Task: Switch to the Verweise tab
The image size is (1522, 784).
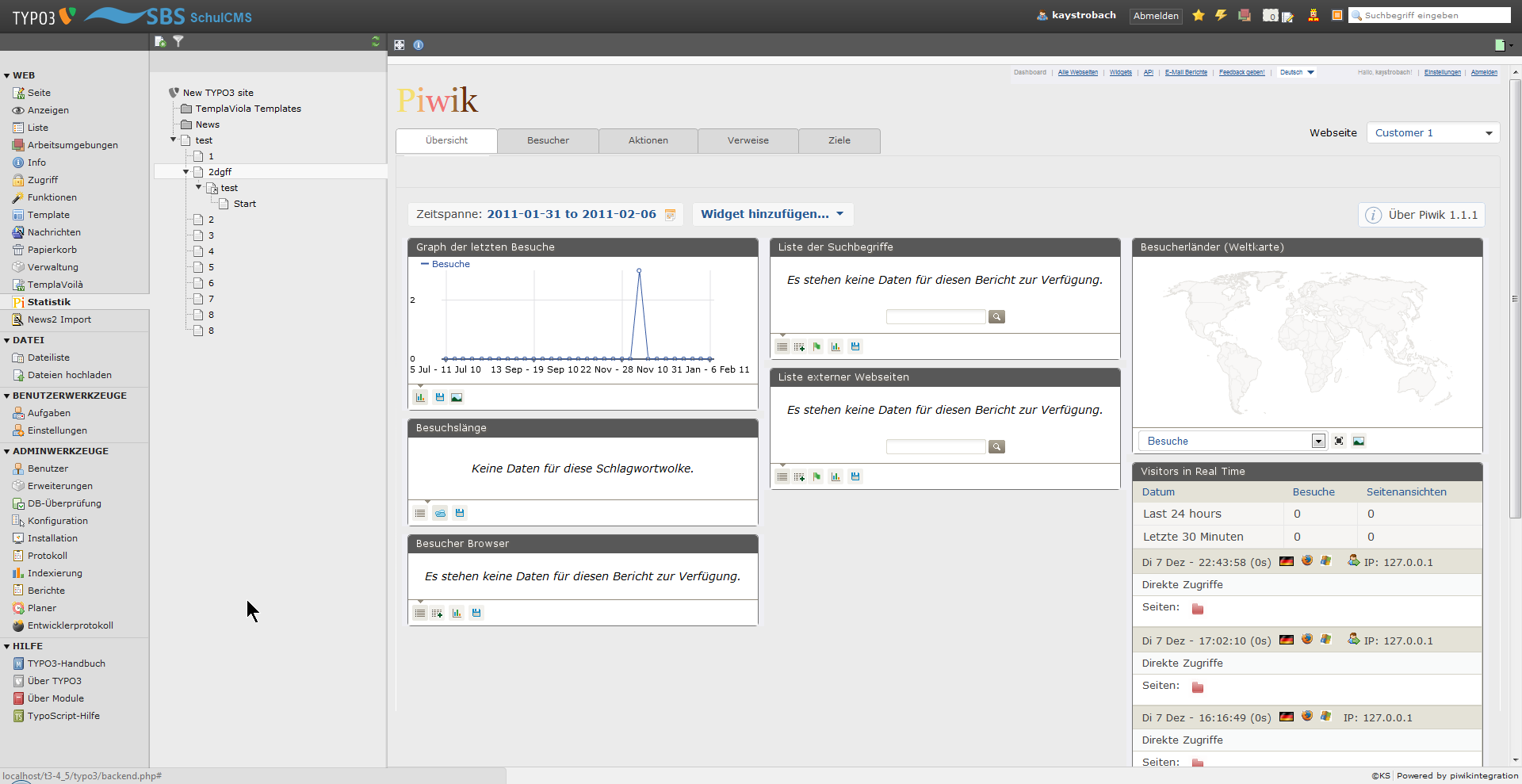Action: [x=748, y=140]
